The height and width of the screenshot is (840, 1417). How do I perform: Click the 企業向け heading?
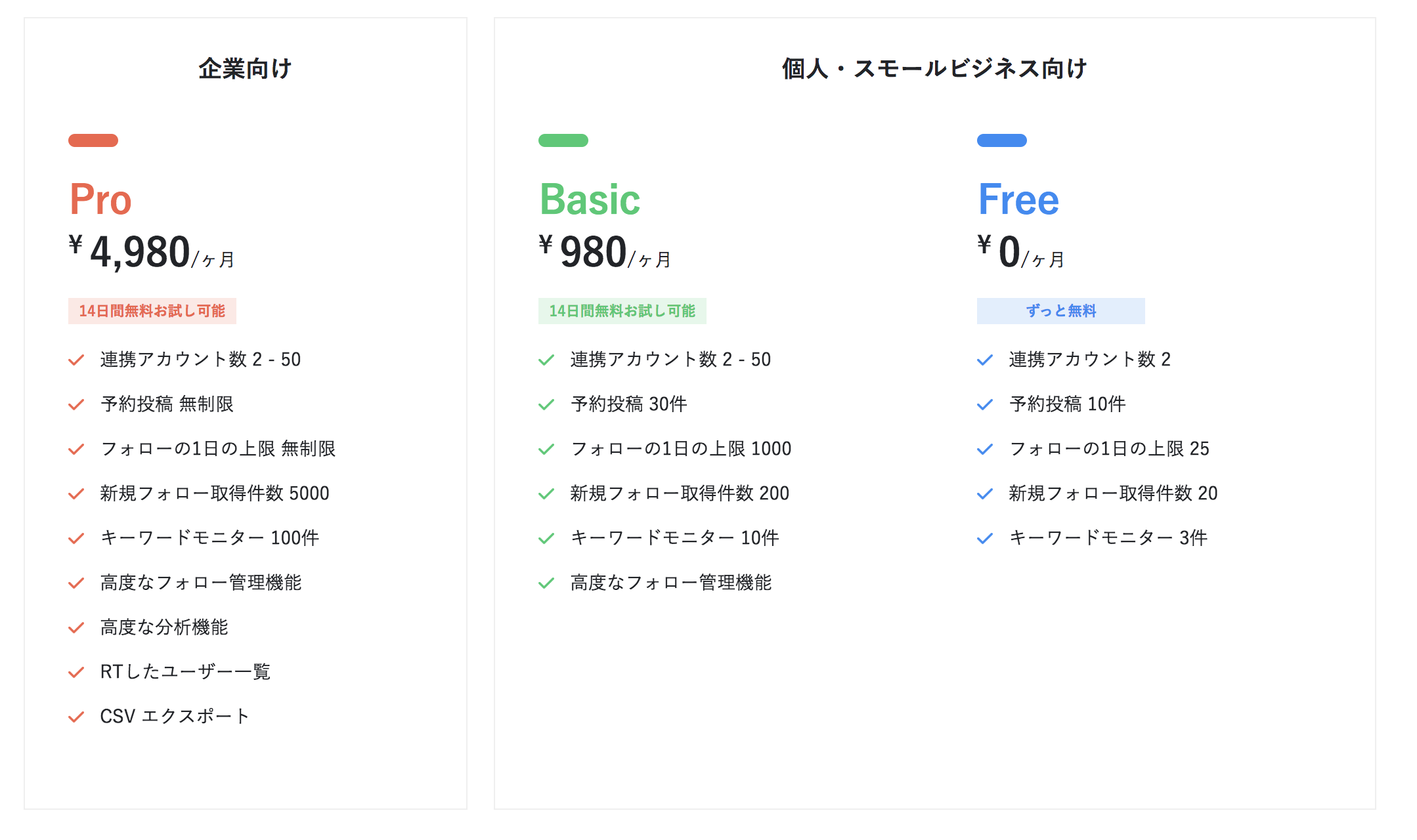pyautogui.click(x=246, y=68)
